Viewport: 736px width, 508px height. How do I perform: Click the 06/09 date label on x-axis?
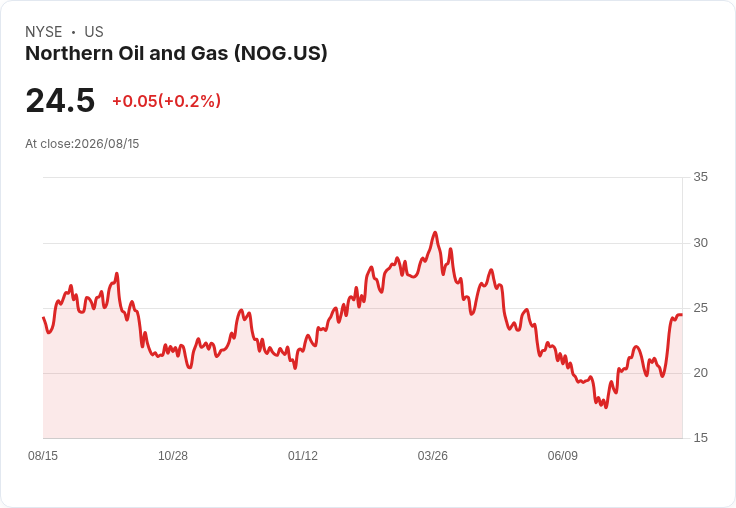point(562,455)
